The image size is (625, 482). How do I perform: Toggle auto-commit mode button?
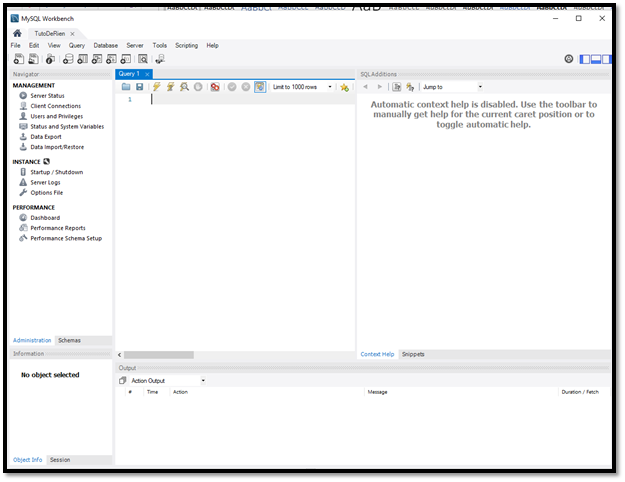(x=260, y=87)
